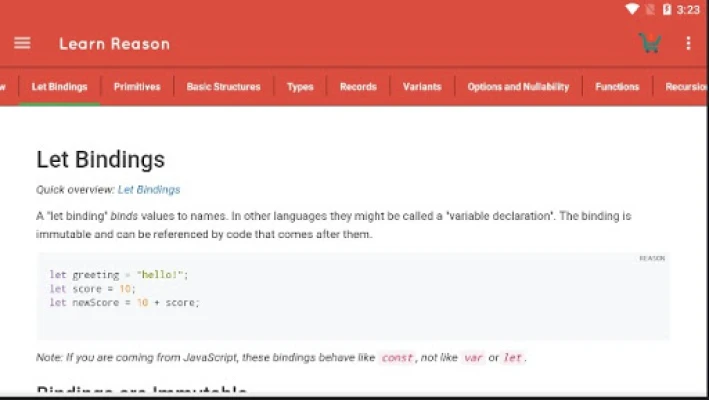Go to the Types tab
Image resolution: width=709 pixels, height=400 pixels.
(300, 87)
